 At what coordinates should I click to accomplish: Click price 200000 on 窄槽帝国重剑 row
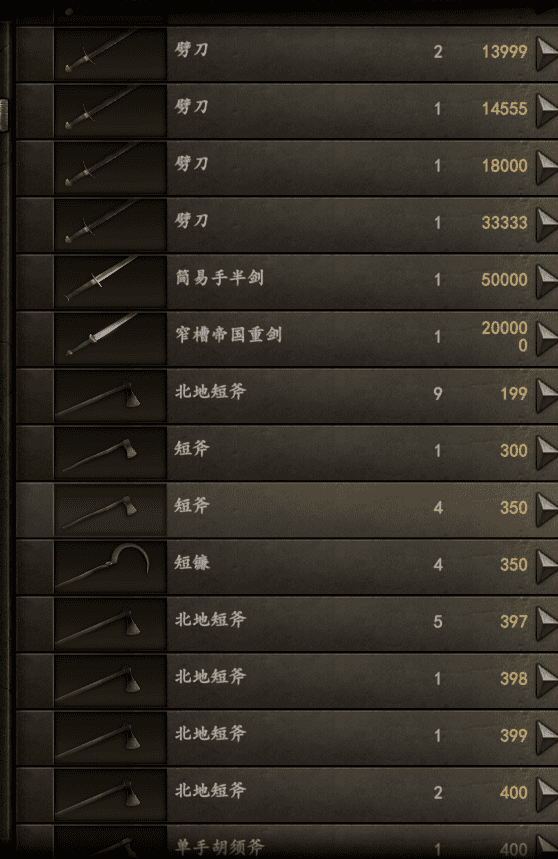pyautogui.click(x=504, y=336)
